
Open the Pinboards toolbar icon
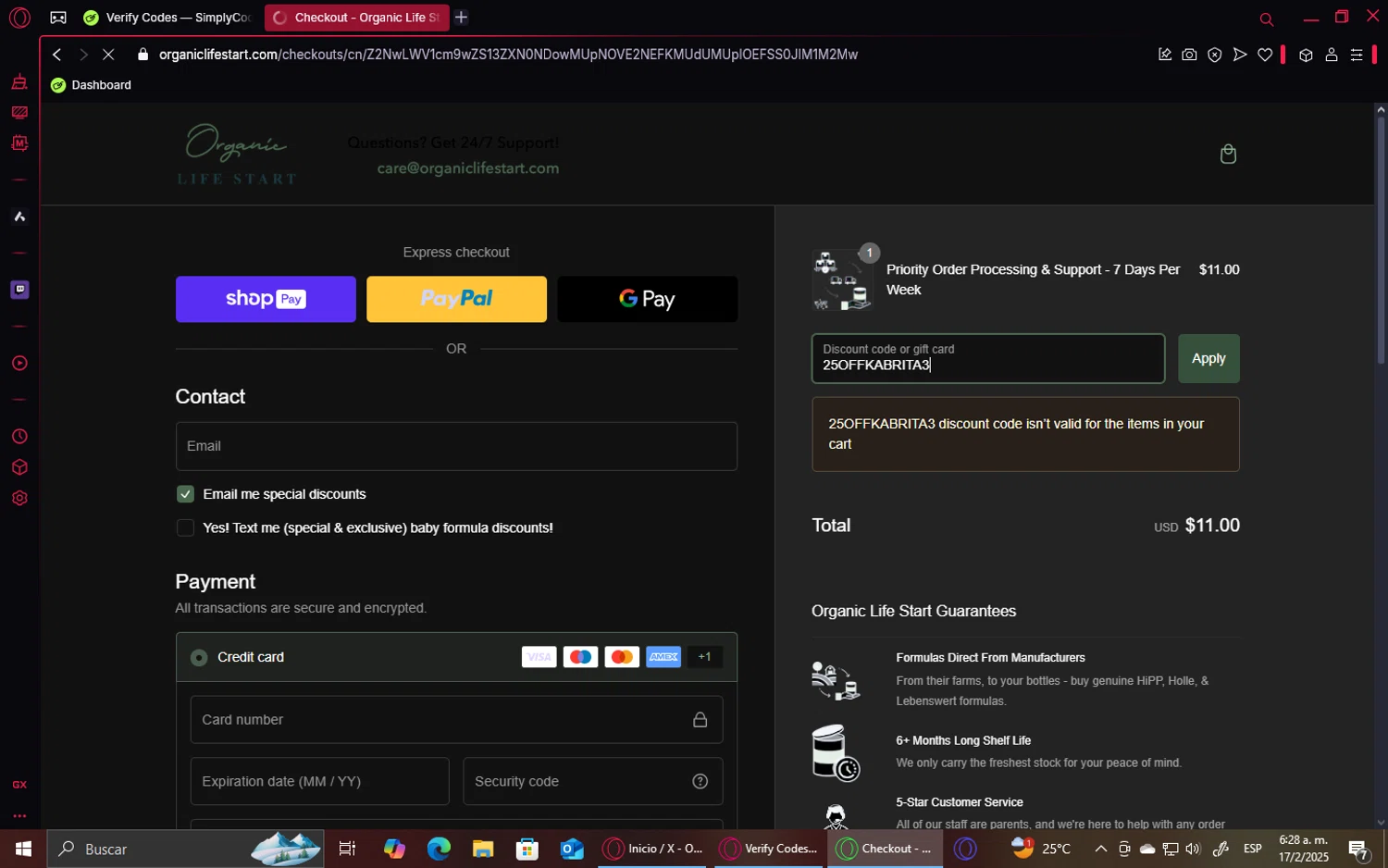tap(1165, 55)
